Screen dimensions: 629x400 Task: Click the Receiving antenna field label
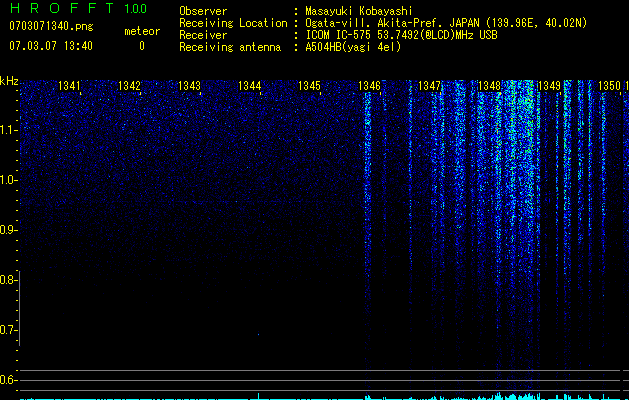[230, 47]
